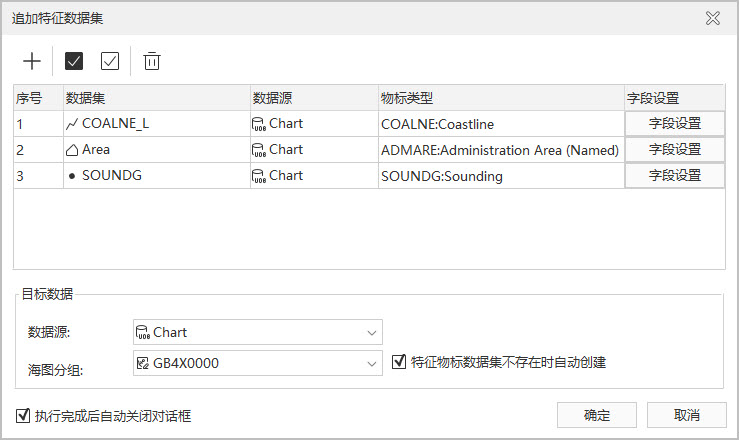This screenshot has height=440, width=739.
Task: Select the COALNE:Coastline object type cell
Action: pos(500,124)
